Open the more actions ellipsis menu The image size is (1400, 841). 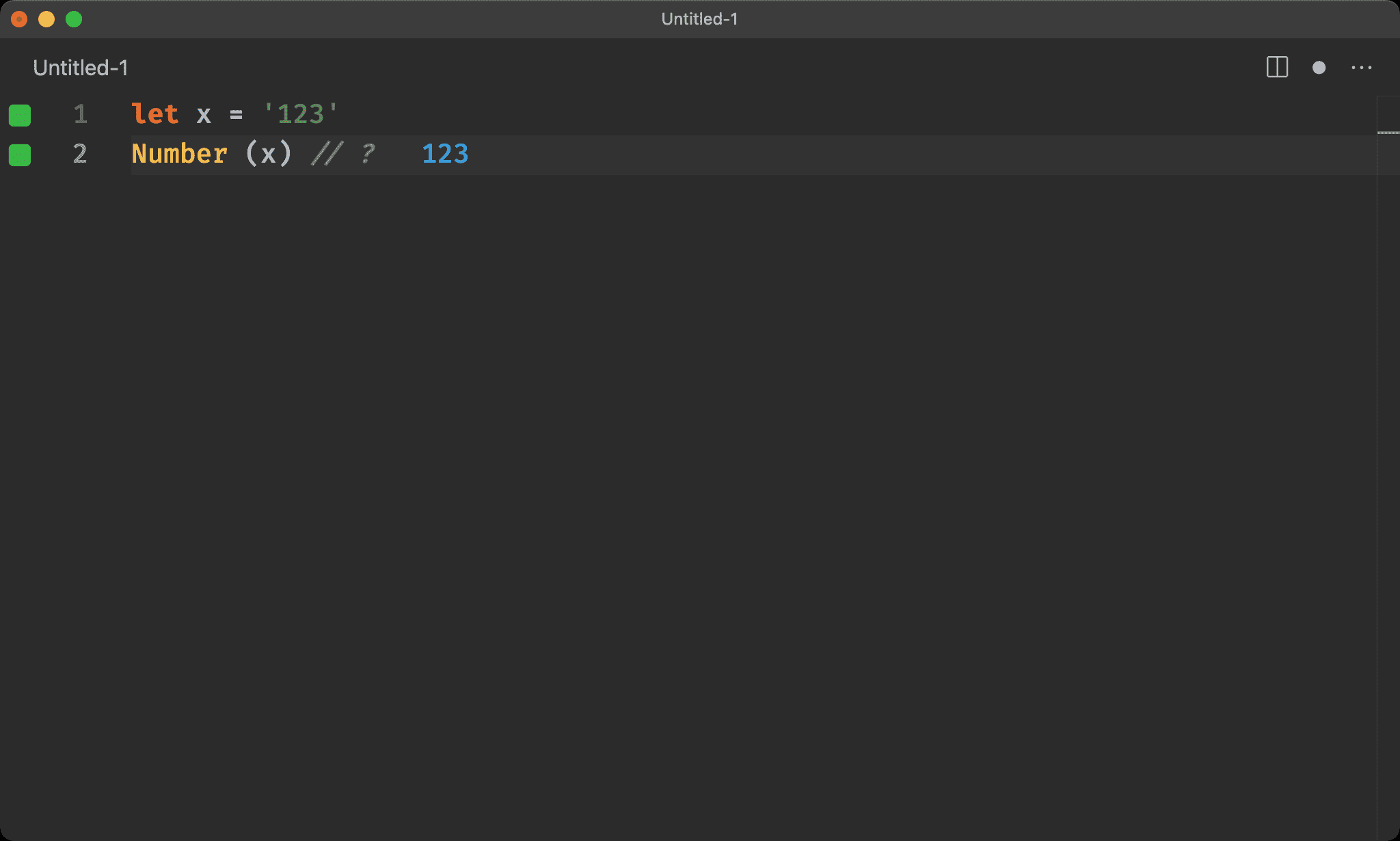(1361, 68)
